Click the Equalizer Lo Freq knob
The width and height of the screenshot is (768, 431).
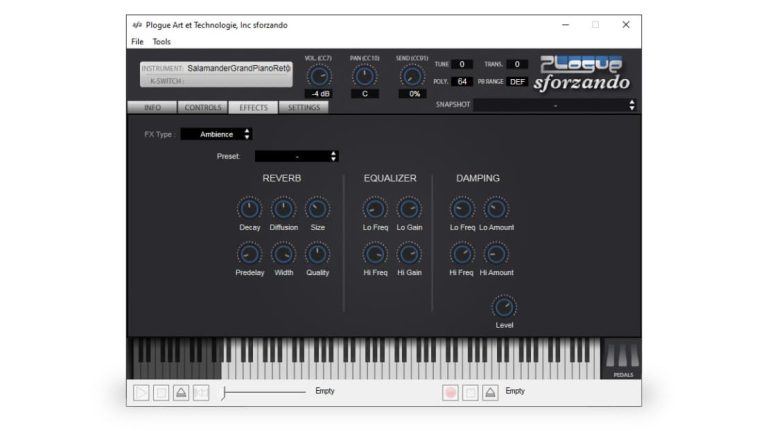[375, 209]
